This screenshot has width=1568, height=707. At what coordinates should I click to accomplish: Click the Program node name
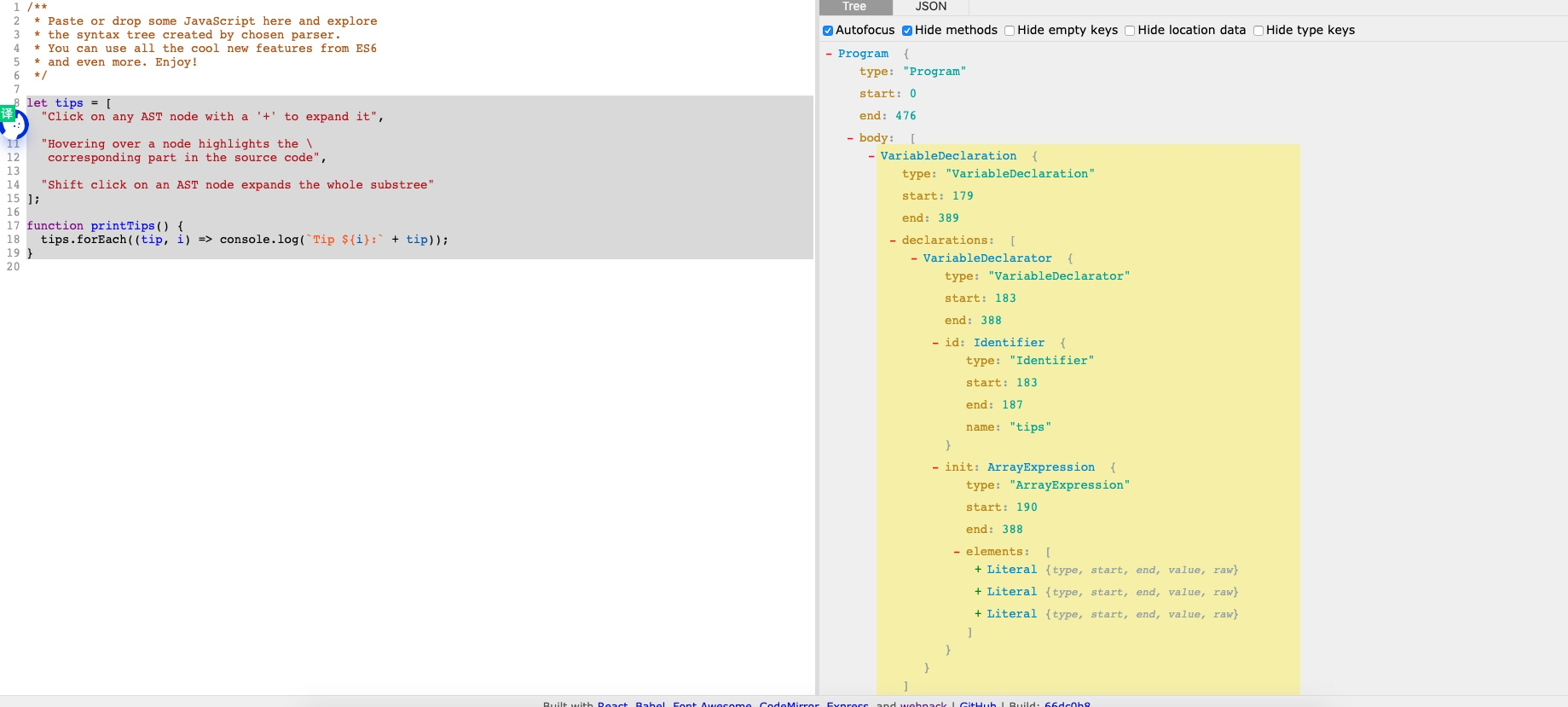(863, 54)
